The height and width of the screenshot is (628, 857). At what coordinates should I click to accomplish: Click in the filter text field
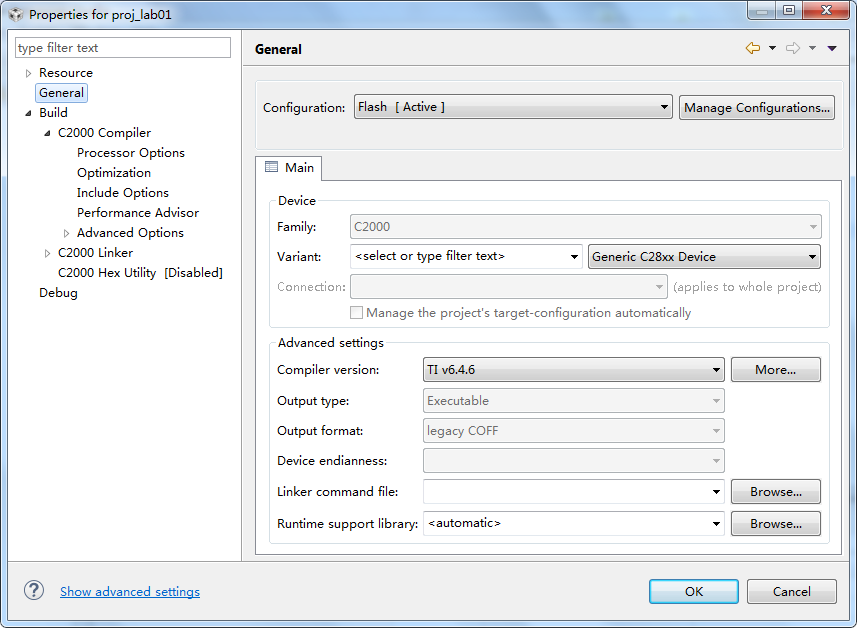coord(123,48)
